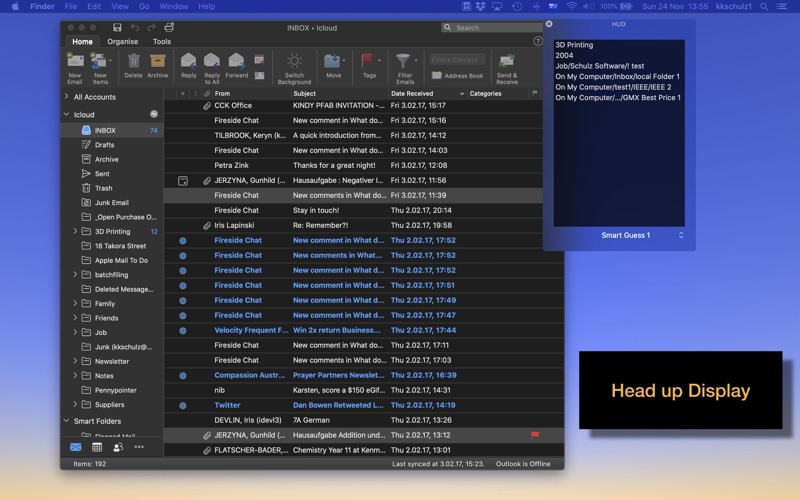The image size is (800, 500).
Task: Switch to People view icon at bottom
Action: (x=118, y=447)
